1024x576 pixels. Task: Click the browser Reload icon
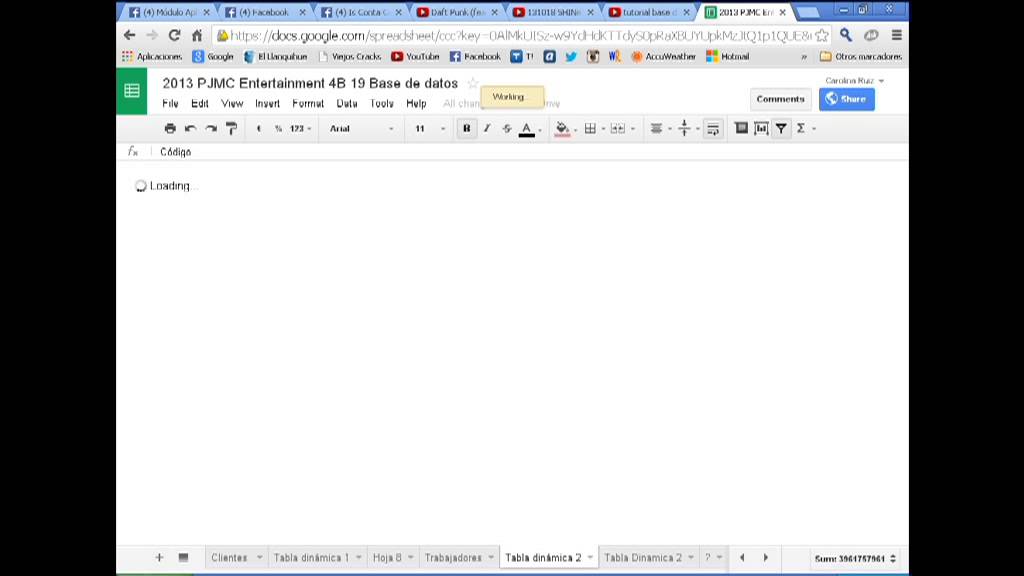point(174,35)
